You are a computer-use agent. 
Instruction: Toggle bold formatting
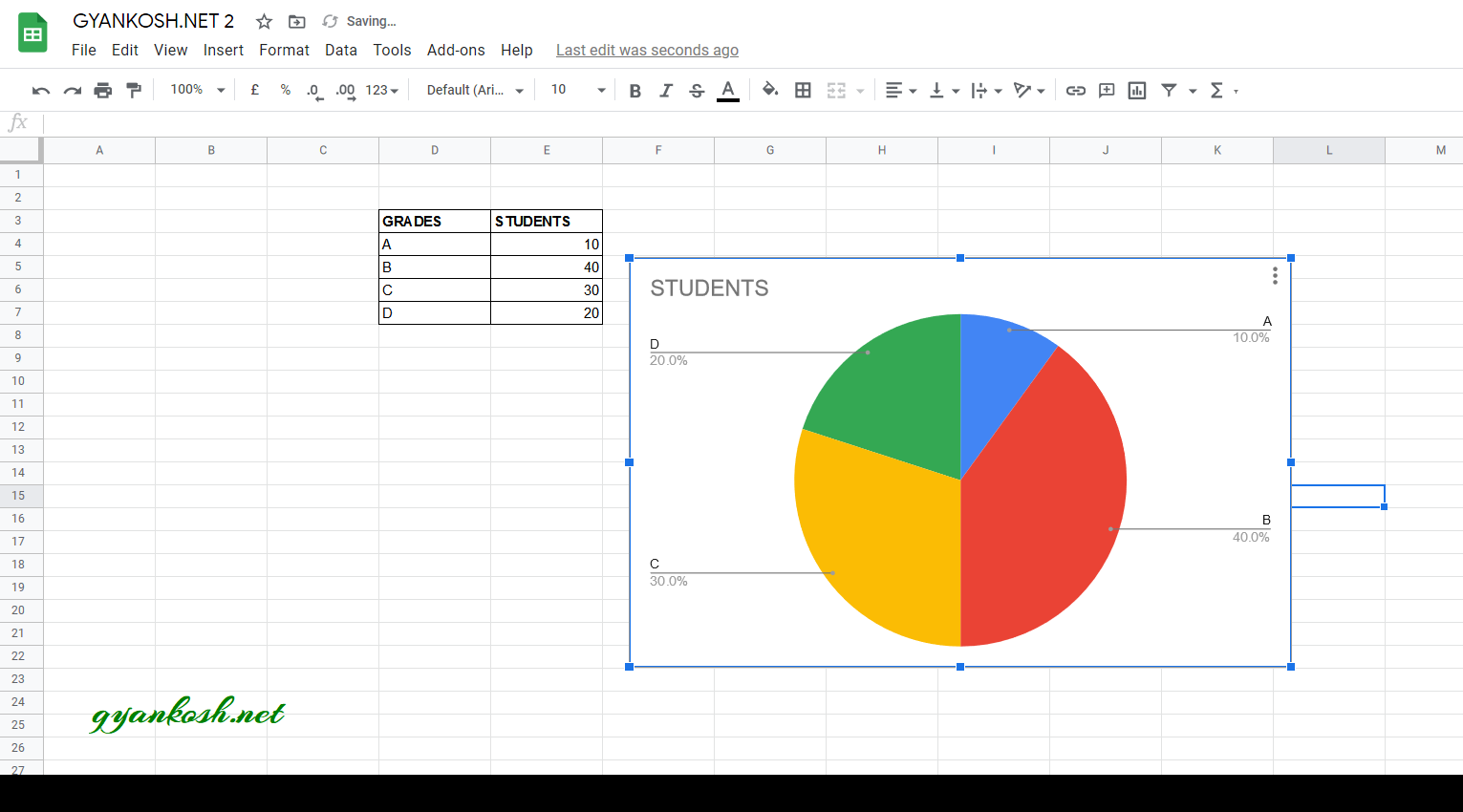coord(635,91)
